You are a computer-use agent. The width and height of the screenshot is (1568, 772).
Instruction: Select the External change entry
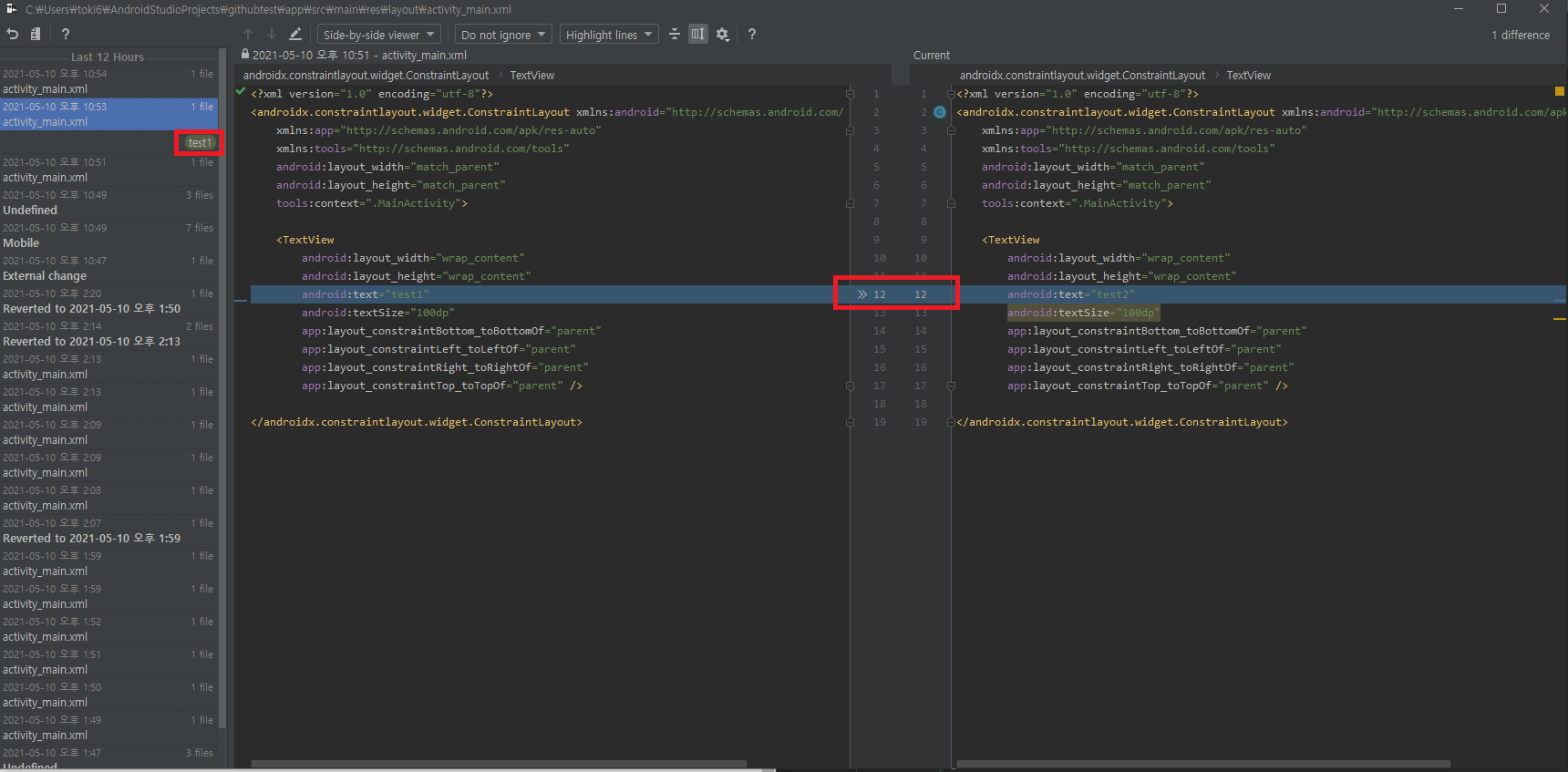point(108,268)
